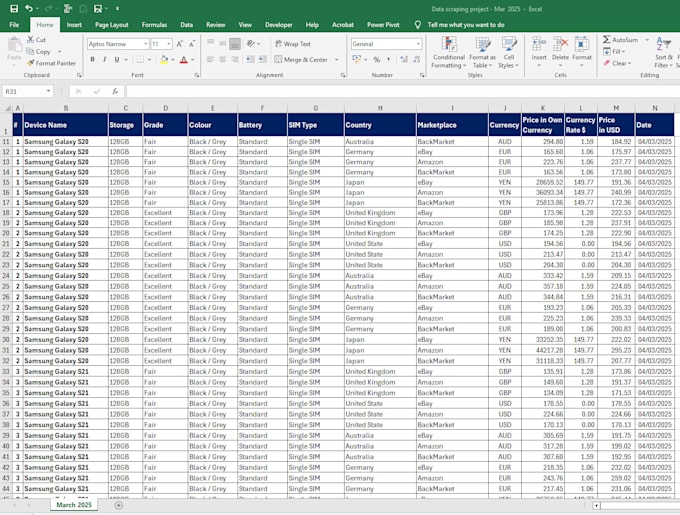Viewport: 680px width, 515px height.
Task: Decrease the font size
Action: [x=192, y=44]
